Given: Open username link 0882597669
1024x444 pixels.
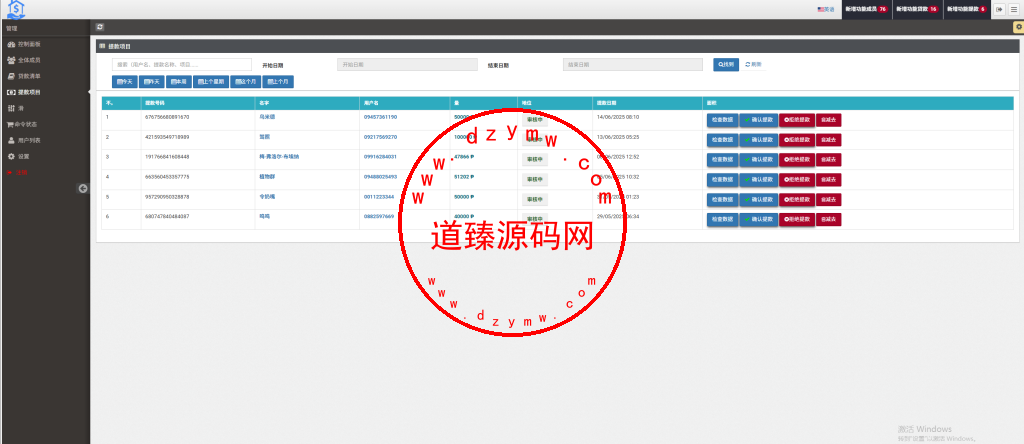Looking at the screenshot, I should tap(379, 216).
